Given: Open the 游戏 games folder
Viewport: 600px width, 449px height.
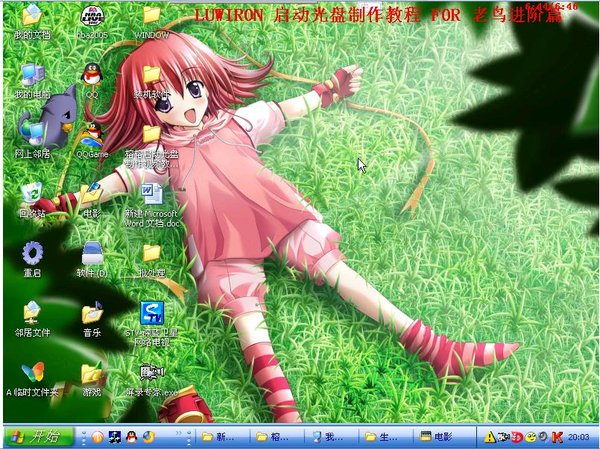Looking at the screenshot, I should 91,373.
